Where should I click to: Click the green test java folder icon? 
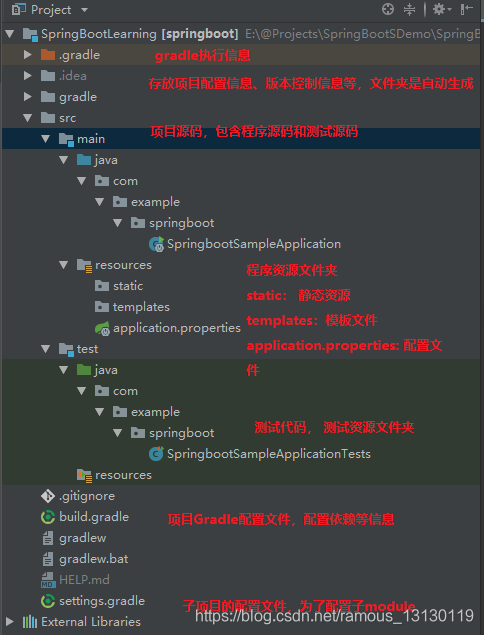[84, 369]
